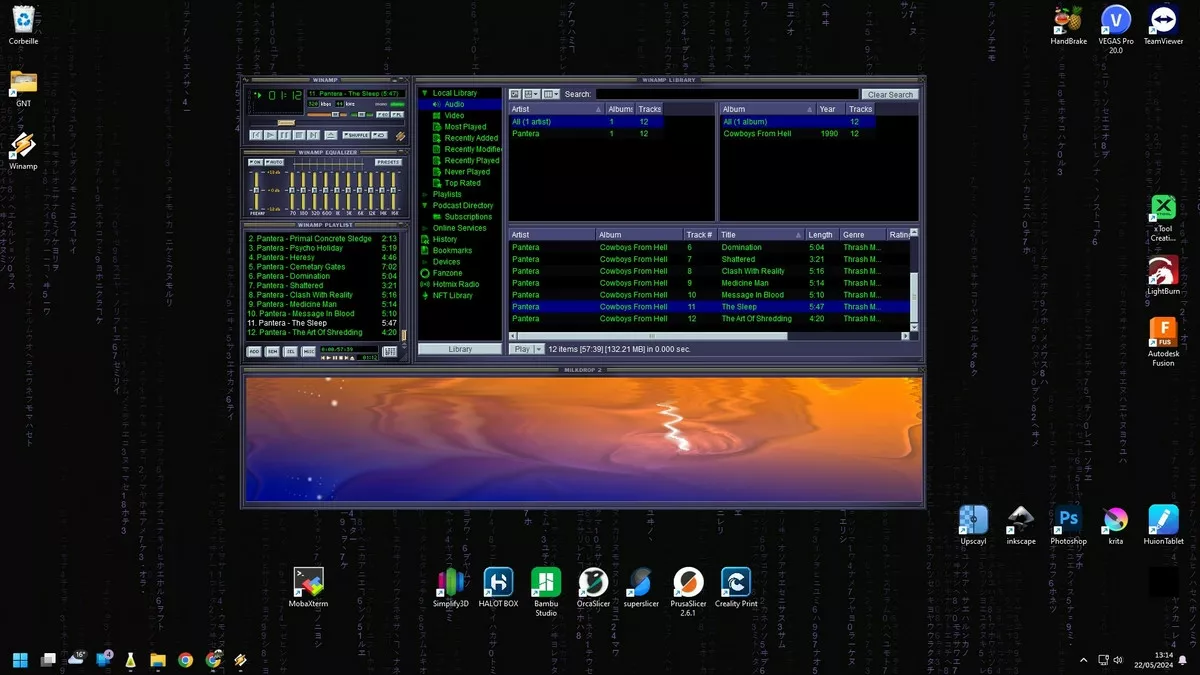Toggle Shuffle playback mode

pyautogui.click(x=355, y=135)
